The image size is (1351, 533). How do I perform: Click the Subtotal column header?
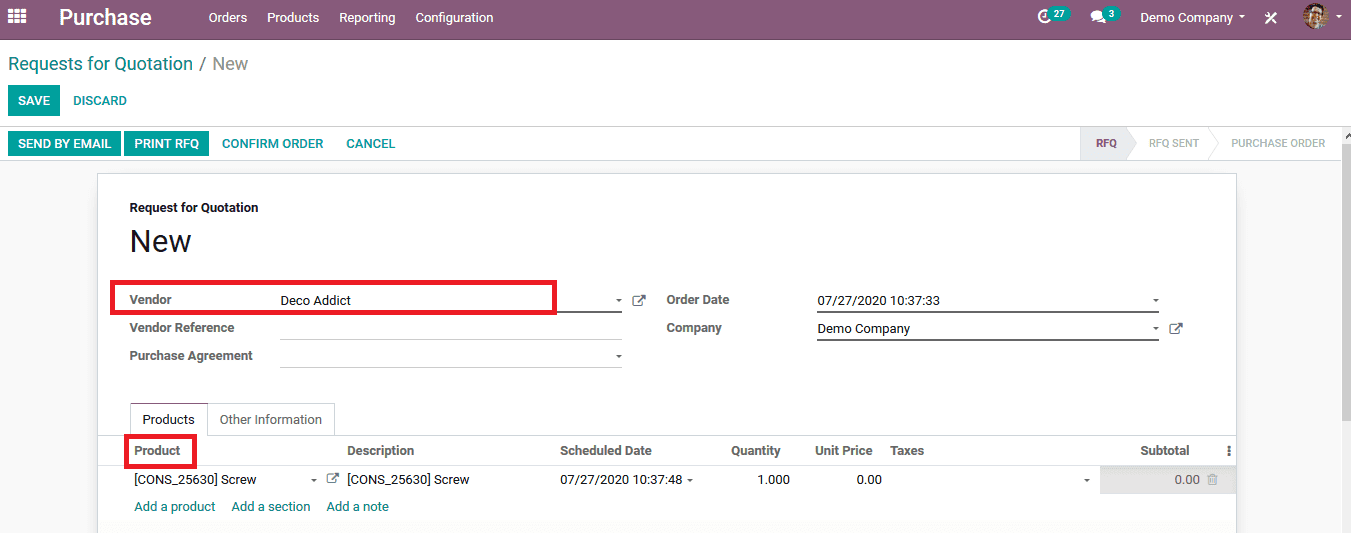pyautogui.click(x=1165, y=451)
